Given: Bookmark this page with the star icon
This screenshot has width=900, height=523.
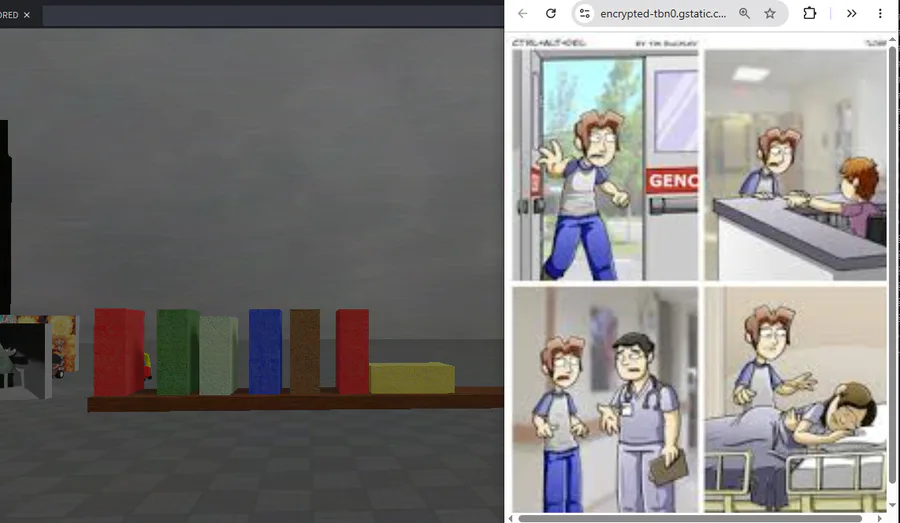Looking at the screenshot, I should click(770, 14).
